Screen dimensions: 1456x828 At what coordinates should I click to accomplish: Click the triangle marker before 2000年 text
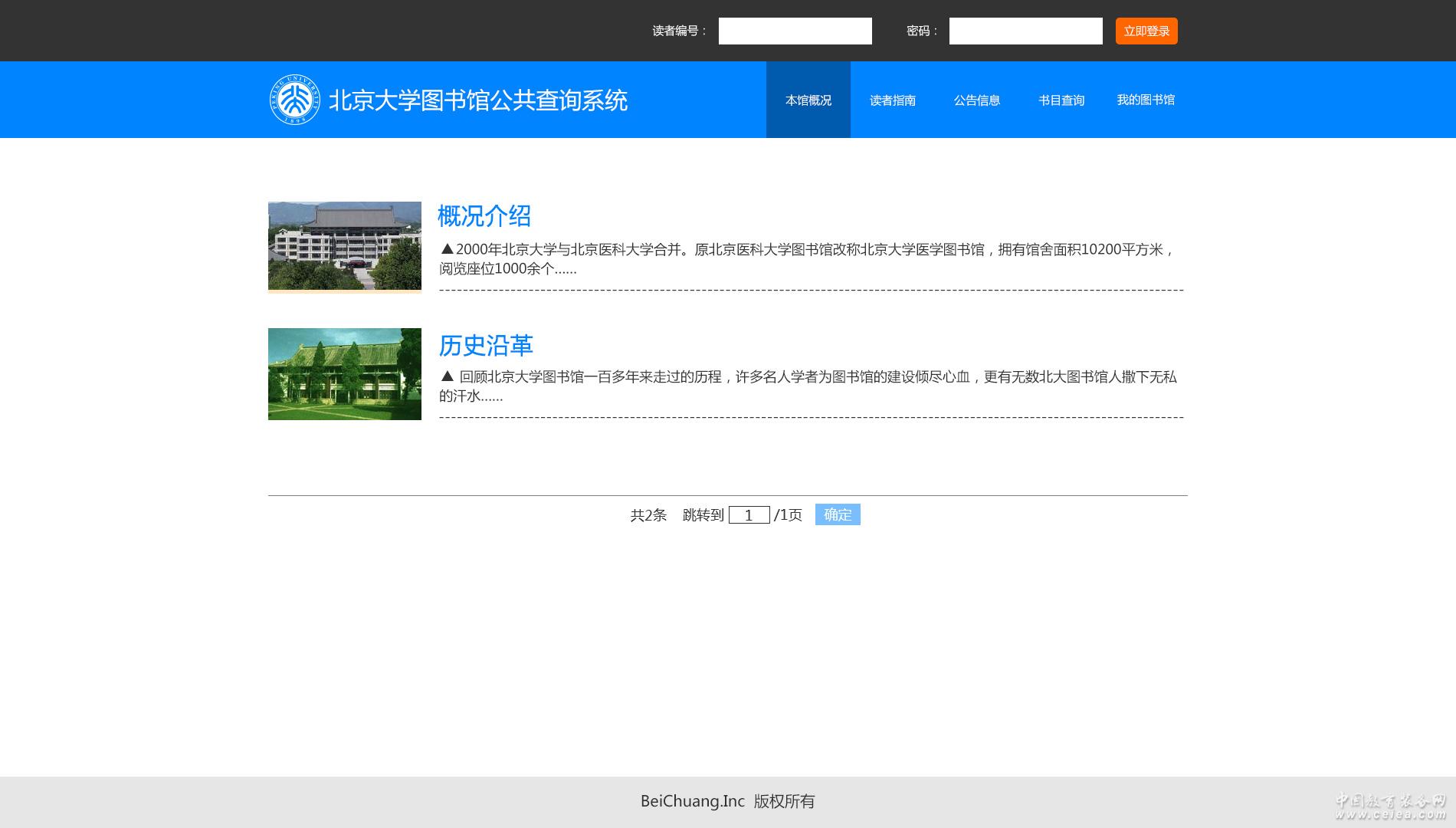click(448, 249)
